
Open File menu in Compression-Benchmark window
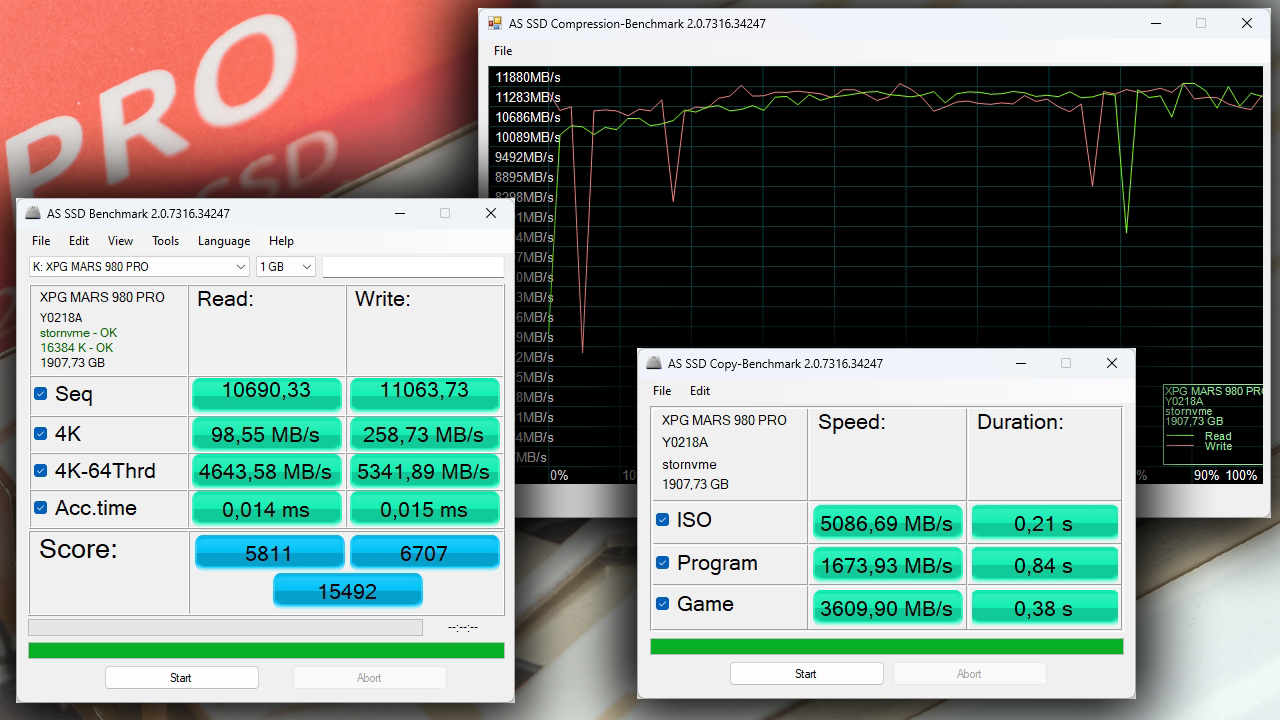coord(503,51)
